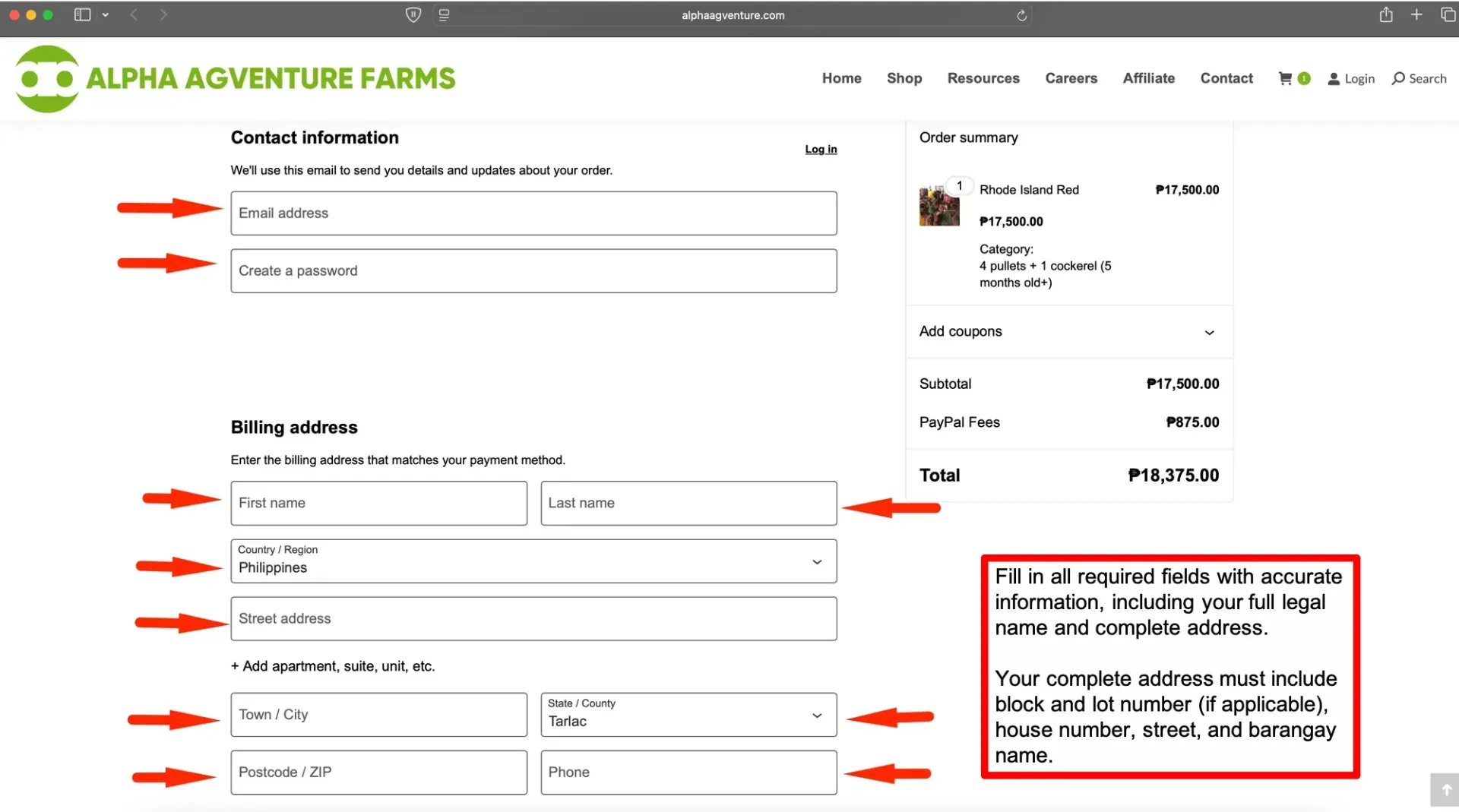Click the Alpha Agventure Farms logo
Screen dimensions: 1459x812
(x=236, y=78)
